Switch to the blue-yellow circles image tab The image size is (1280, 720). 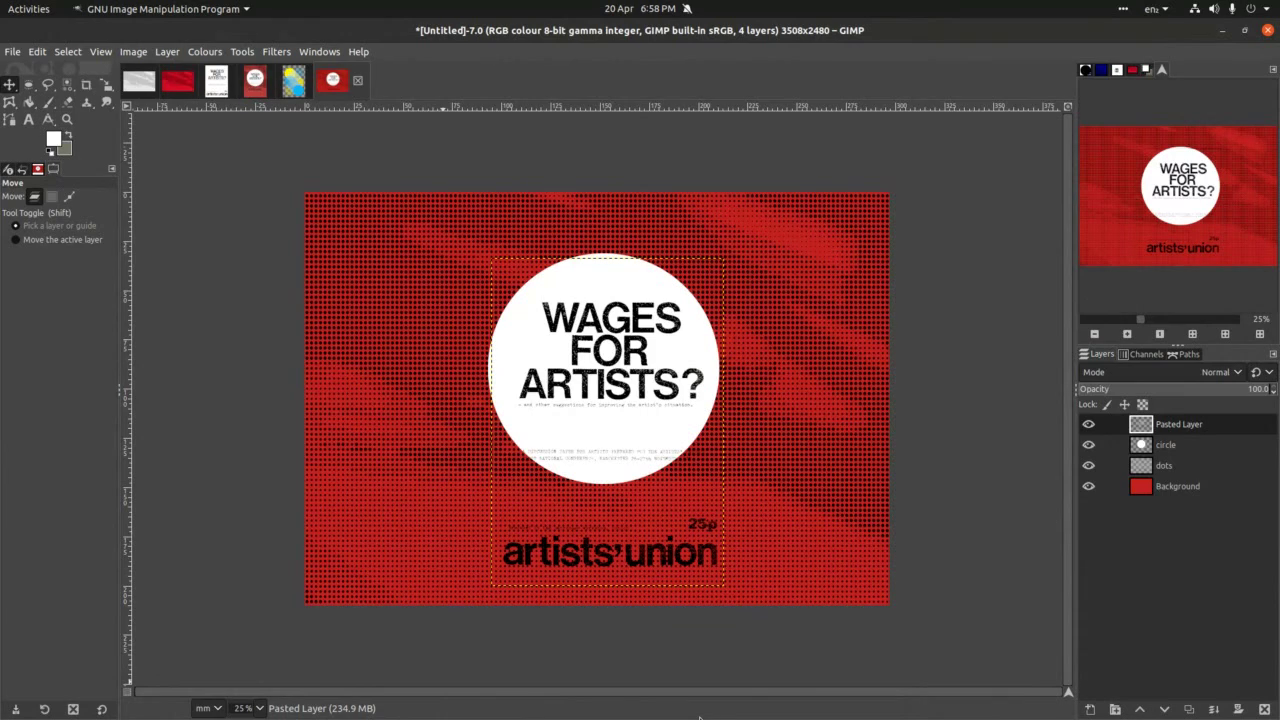294,81
